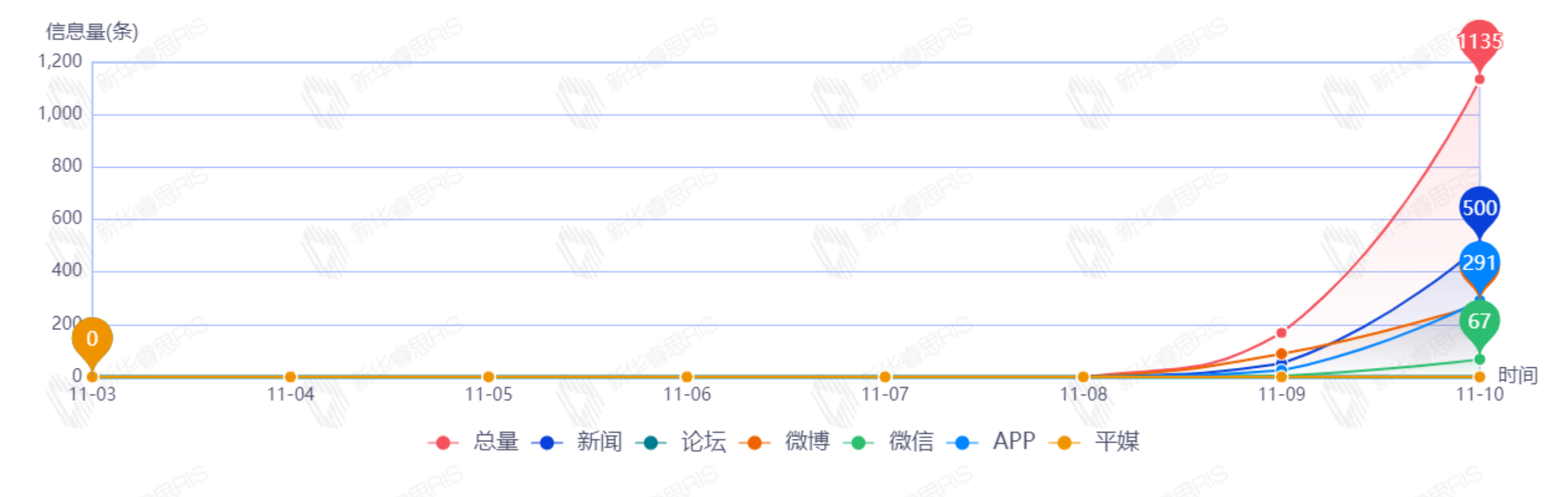Click the green 67 pin marker
This screenshot has width=1568, height=497.
[1479, 321]
